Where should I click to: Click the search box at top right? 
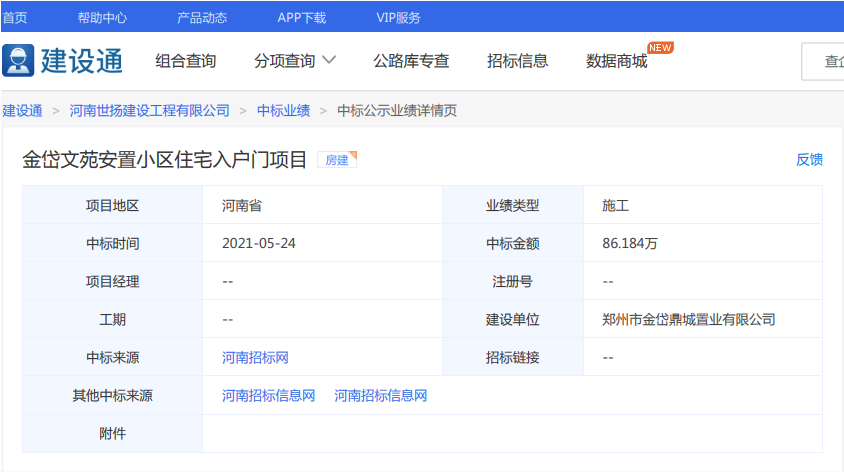coord(822,61)
